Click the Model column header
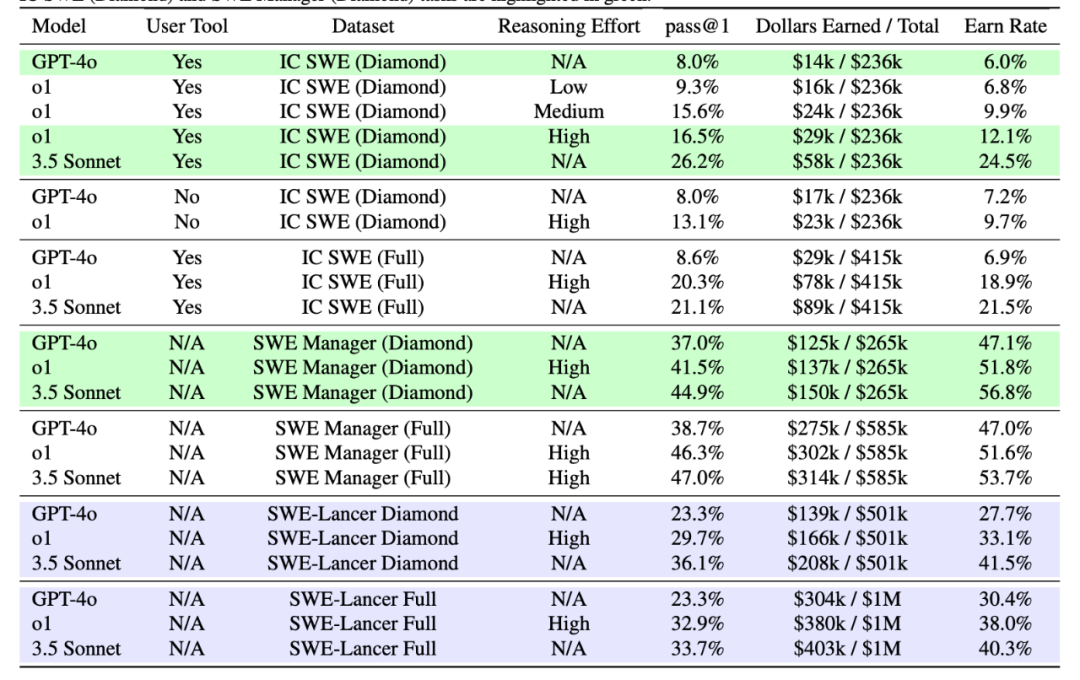Screen dimensions: 1080x680 59,27
